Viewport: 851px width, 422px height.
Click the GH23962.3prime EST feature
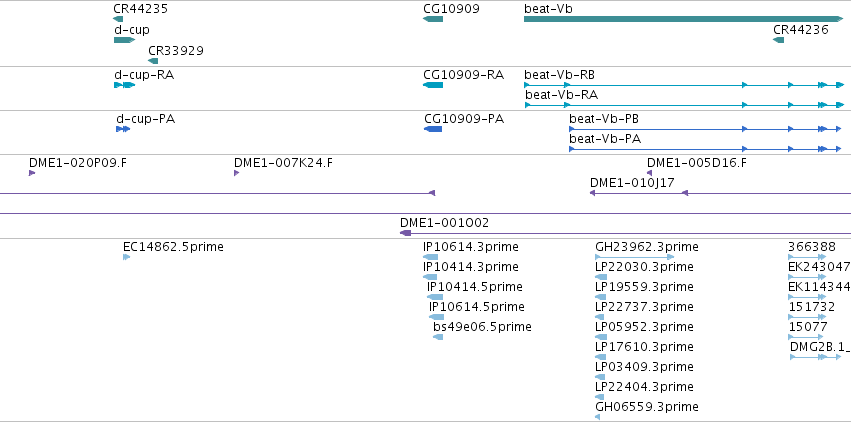click(634, 257)
